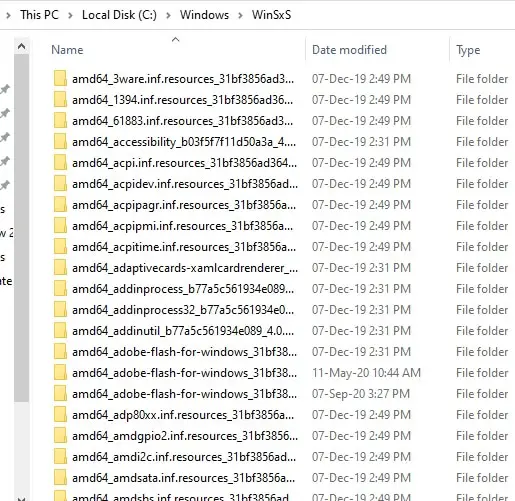Expand the chevron after Windows in breadcrumb
515x501 pixels.
[x=240, y=15]
